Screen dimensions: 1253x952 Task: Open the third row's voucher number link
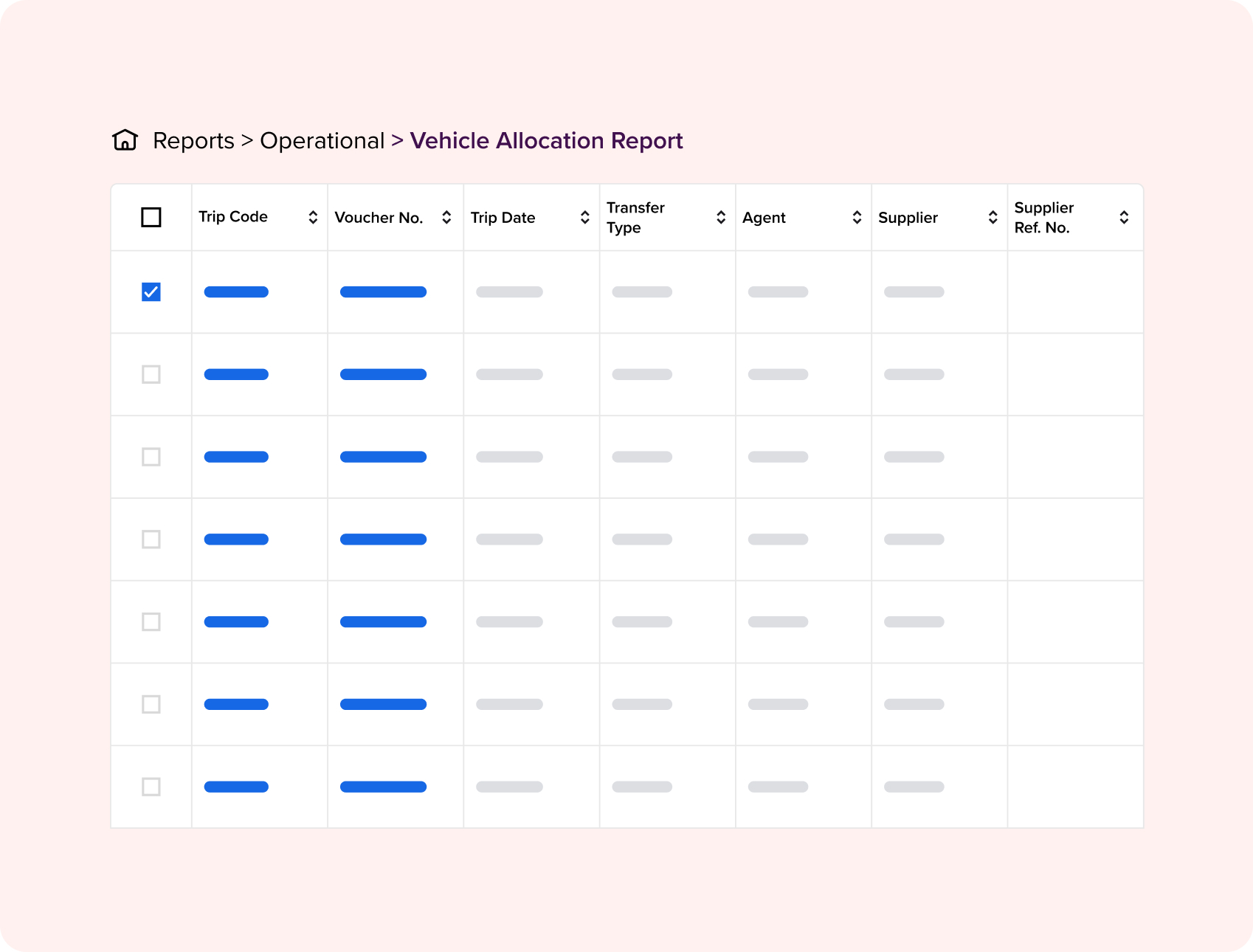click(383, 457)
